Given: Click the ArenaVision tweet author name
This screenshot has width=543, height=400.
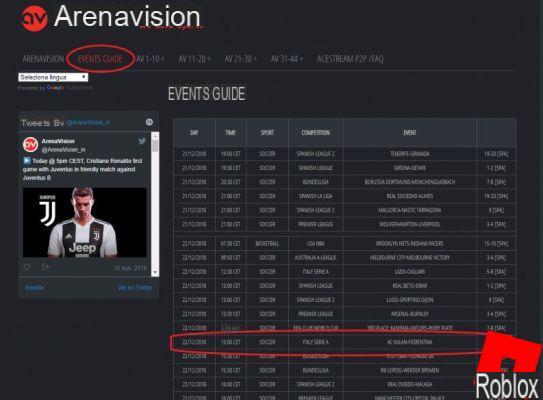Looking at the screenshot, I should 58,141.
